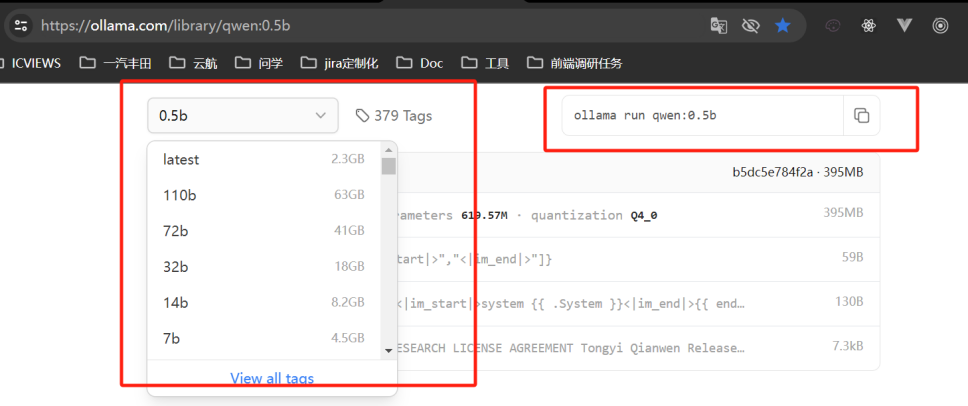Open the React DevTools extension icon
Viewport: 968px width, 406px height.
(x=869, y=25)
